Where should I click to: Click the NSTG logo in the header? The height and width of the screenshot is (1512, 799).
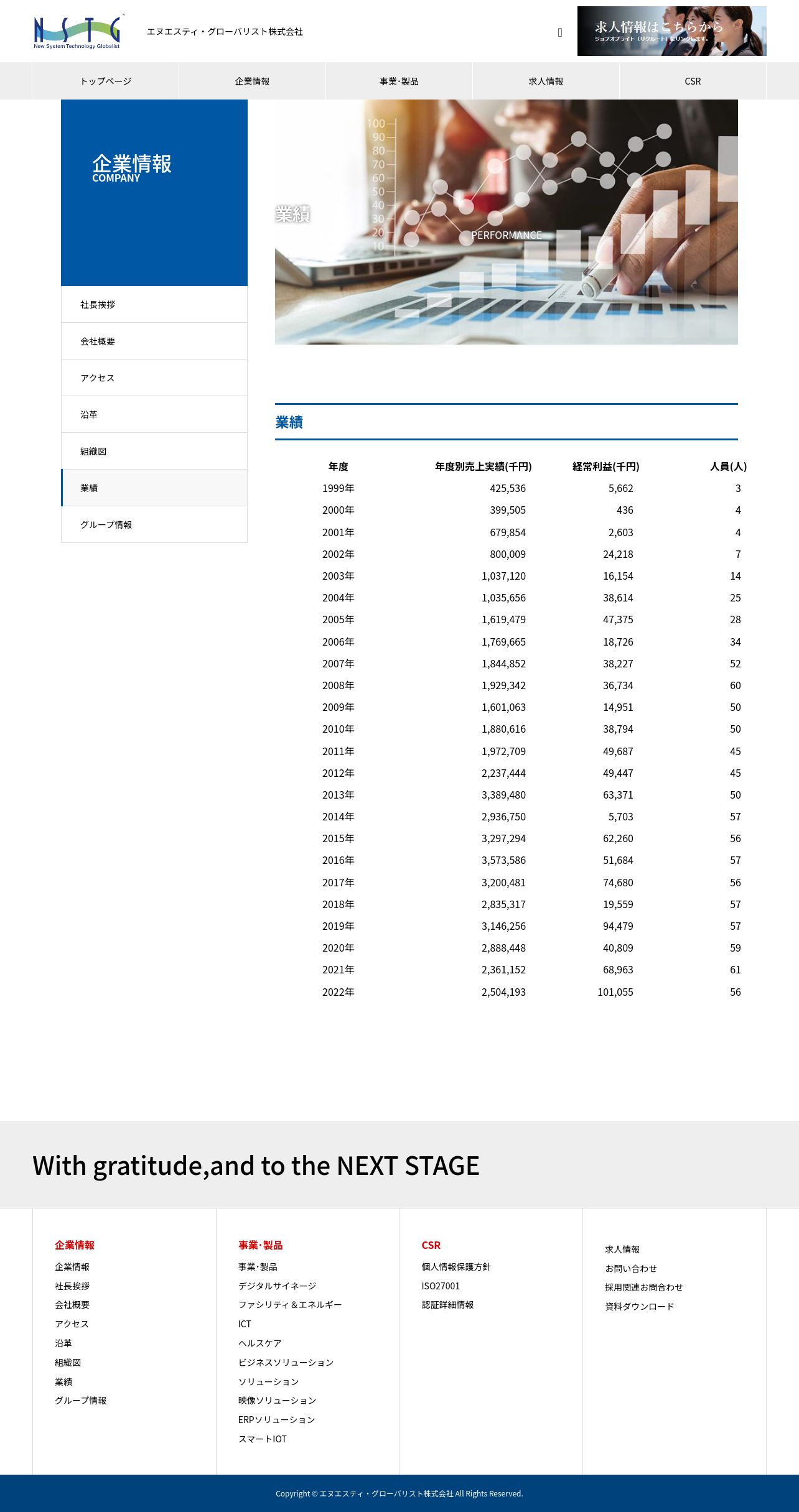click(x=79, y=32)
